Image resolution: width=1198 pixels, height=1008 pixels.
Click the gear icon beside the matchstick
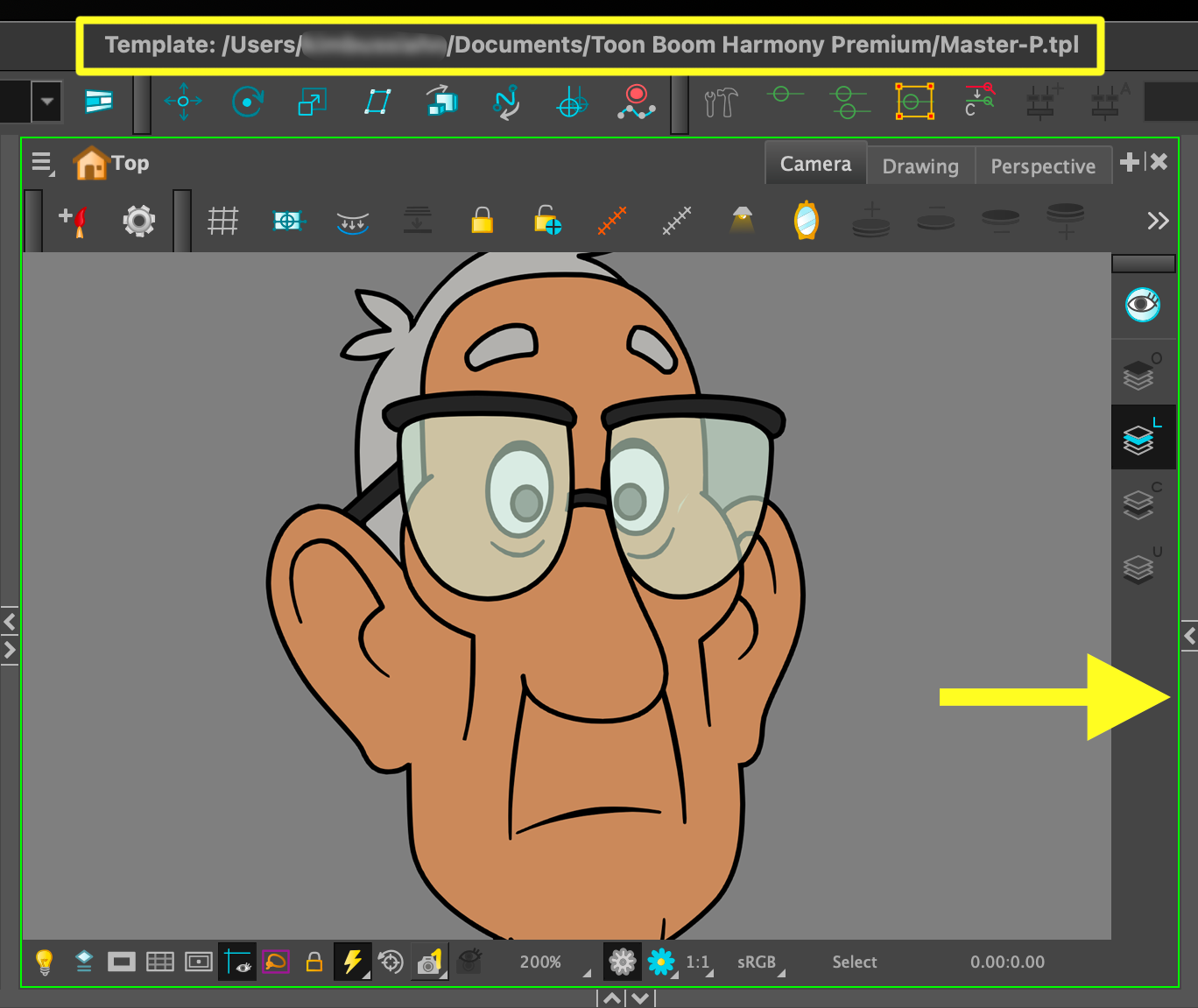[139, 221]
